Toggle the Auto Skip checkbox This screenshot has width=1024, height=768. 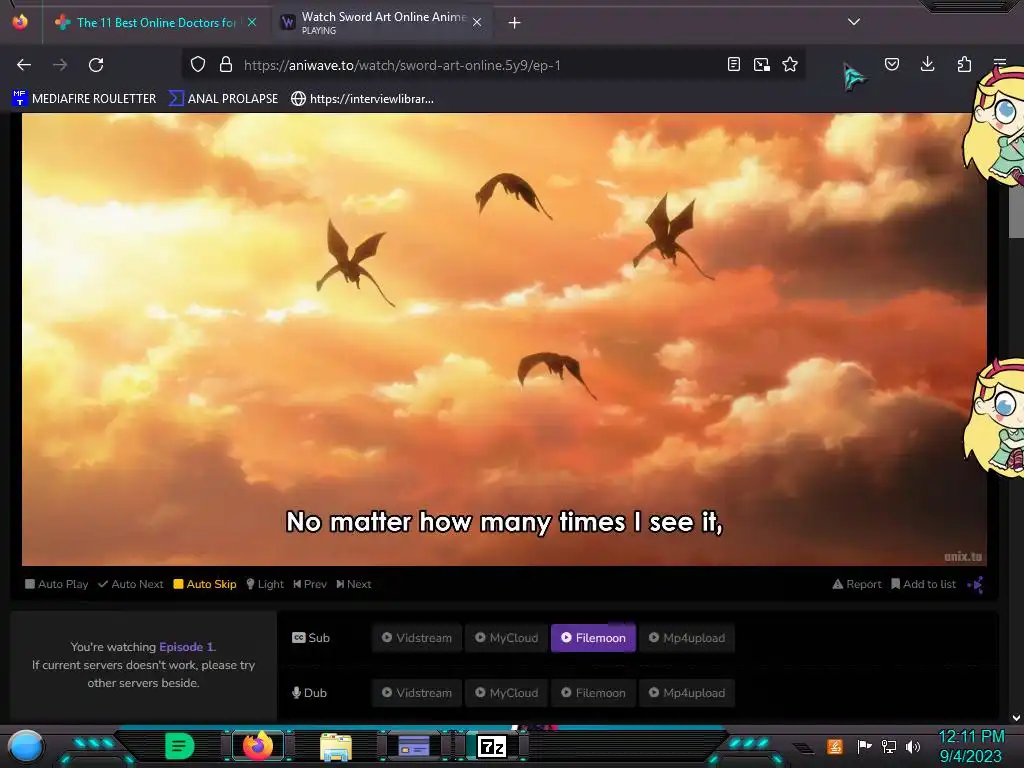(204, 584)
